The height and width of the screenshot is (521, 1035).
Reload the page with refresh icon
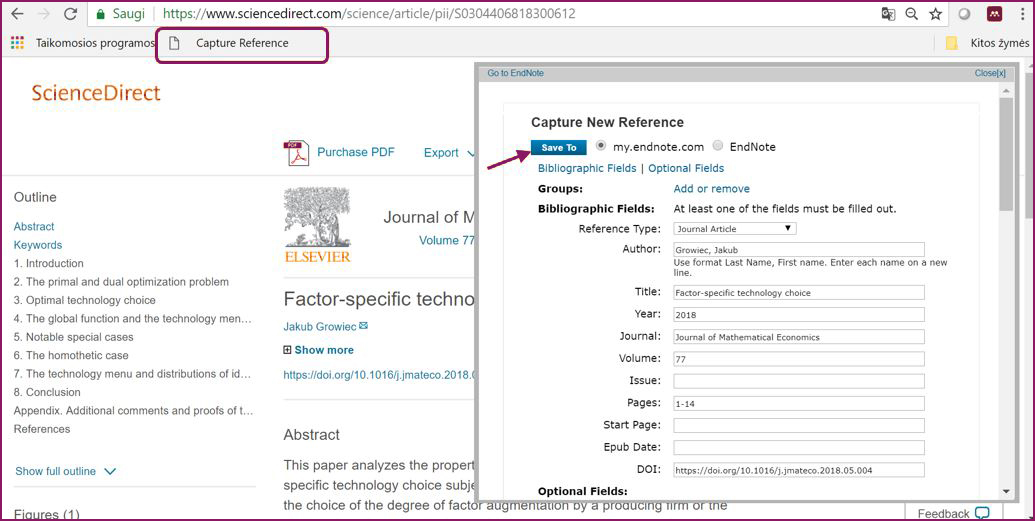[70, 14]
